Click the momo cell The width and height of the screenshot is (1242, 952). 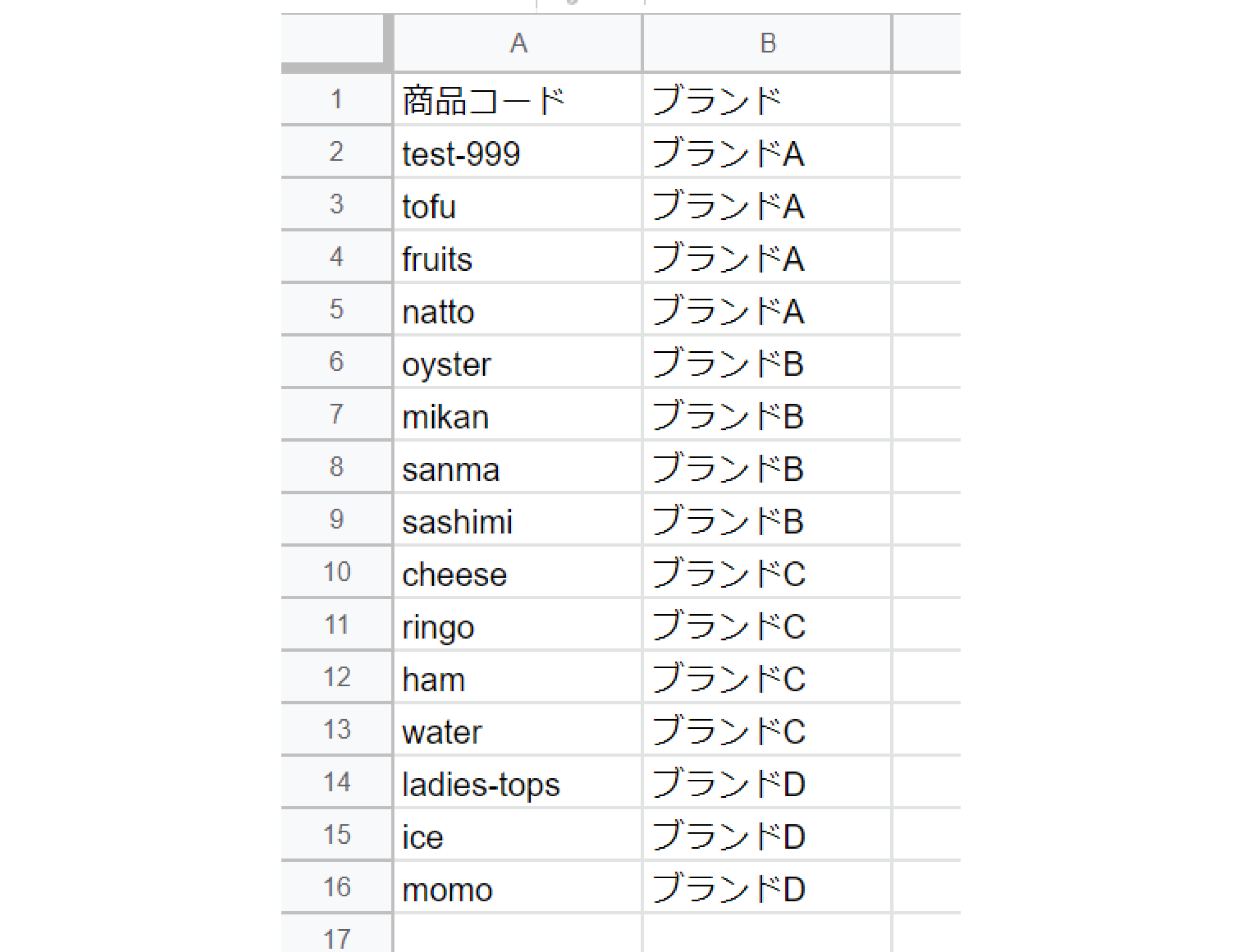pyautogui.click(x=517, y=888)
